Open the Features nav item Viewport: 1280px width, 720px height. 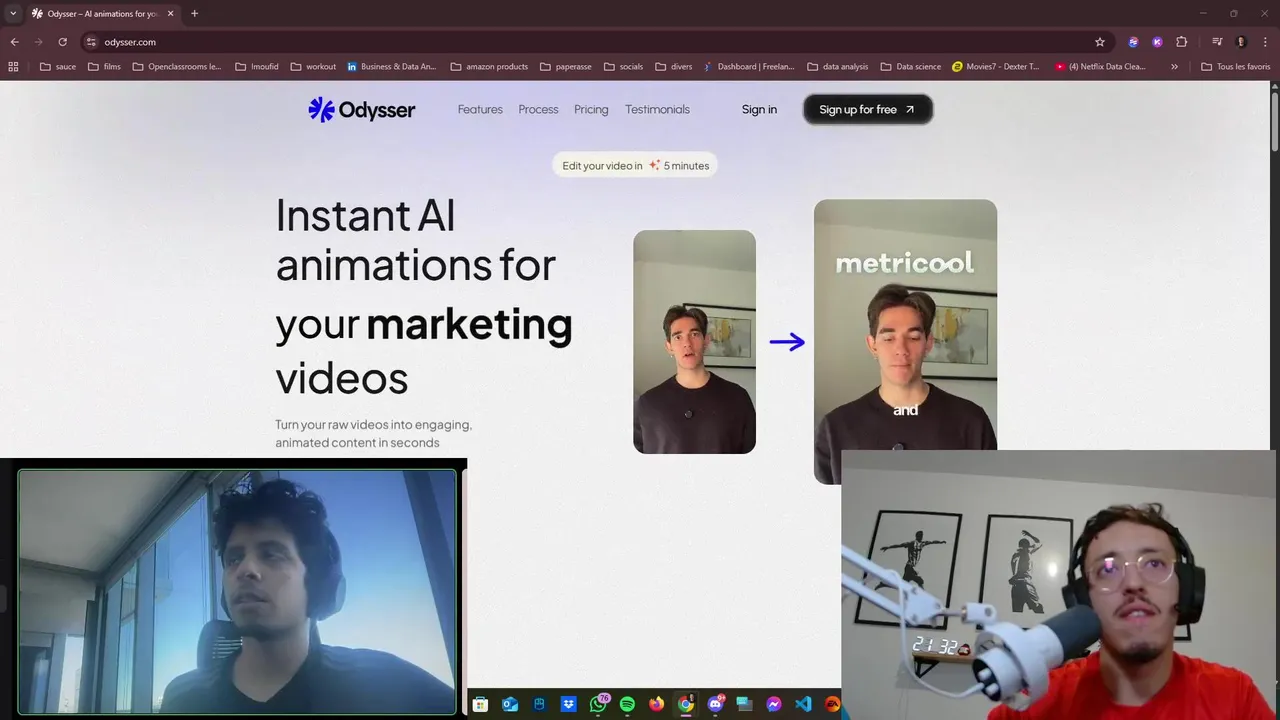[480, 110]
